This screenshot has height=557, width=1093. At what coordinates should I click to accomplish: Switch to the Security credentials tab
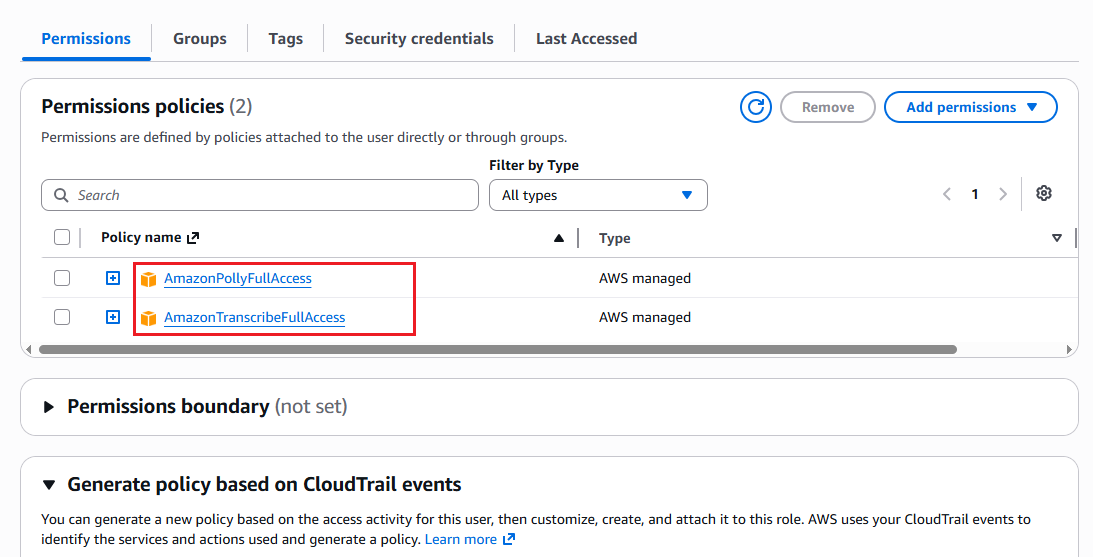(x=419, y=39)
